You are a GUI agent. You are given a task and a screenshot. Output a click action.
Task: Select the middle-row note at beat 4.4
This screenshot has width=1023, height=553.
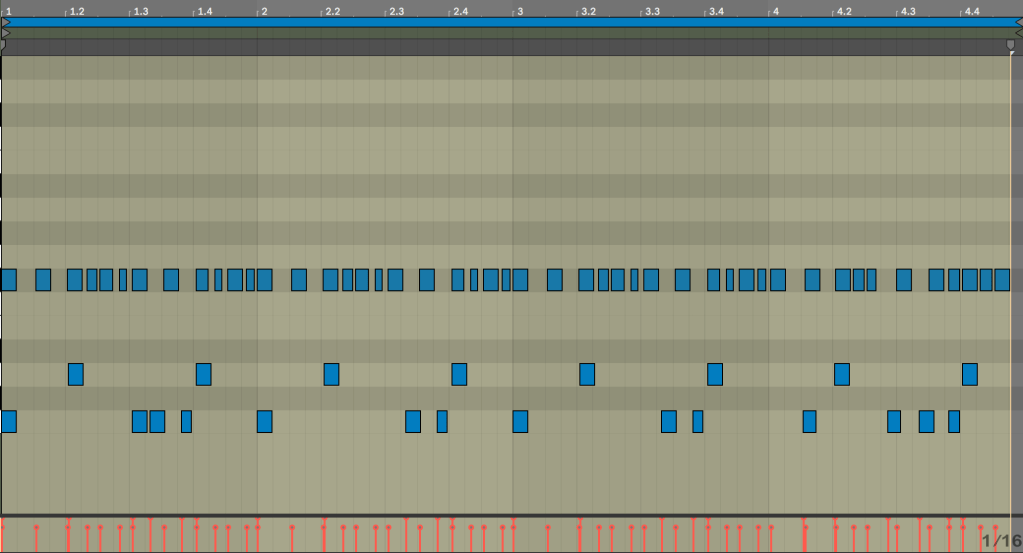[969, 374]
